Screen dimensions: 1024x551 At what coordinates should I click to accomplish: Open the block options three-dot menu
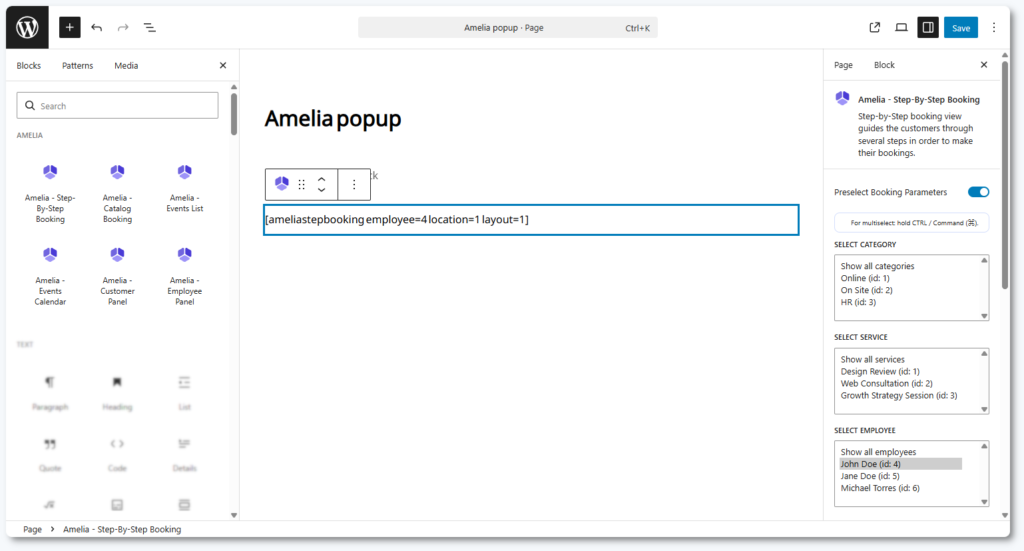pyautogui.click(x=354, y=185)
